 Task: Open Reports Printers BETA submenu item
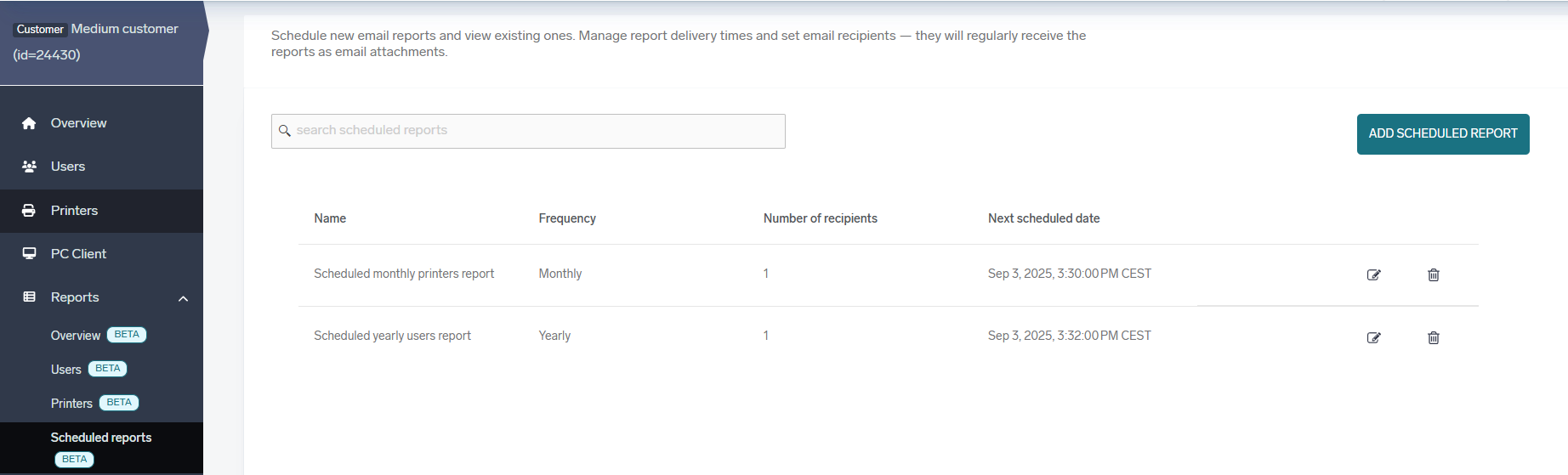(x=71, y=404)
